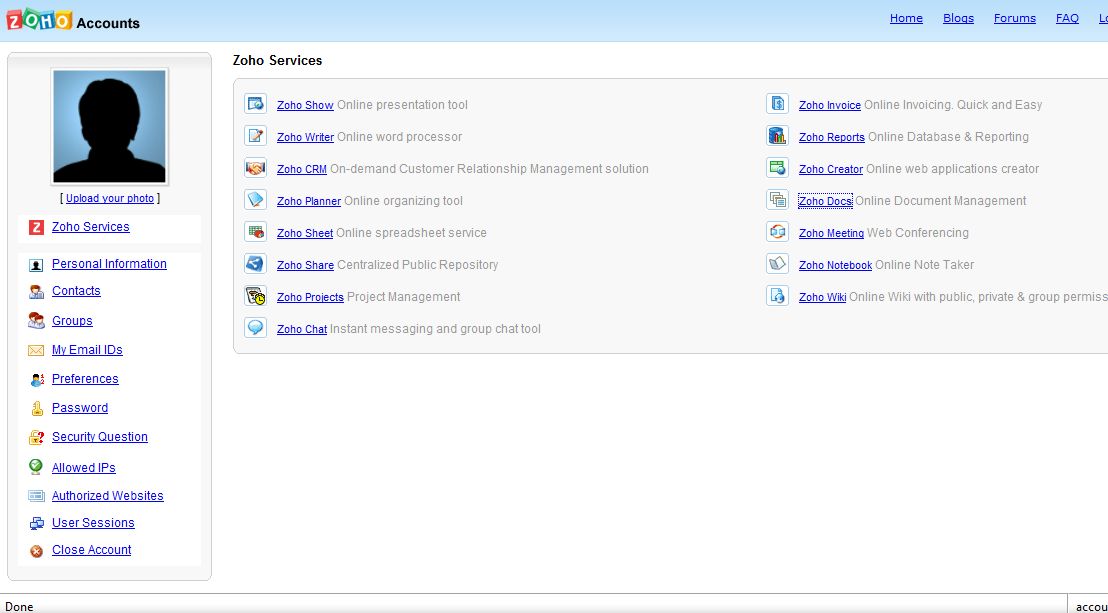Click the Zoho Accounts logo
Screen dimensions: 1108x613
(x=73, y=21)
